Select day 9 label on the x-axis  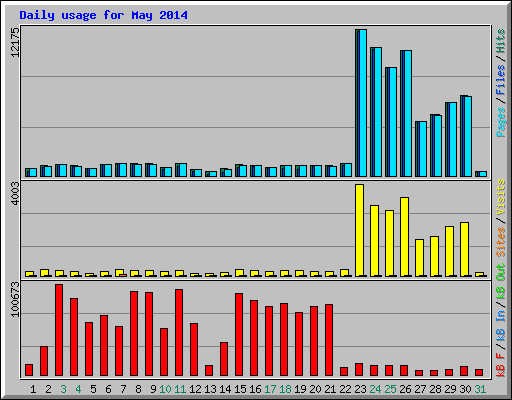[x=153, y=389]
